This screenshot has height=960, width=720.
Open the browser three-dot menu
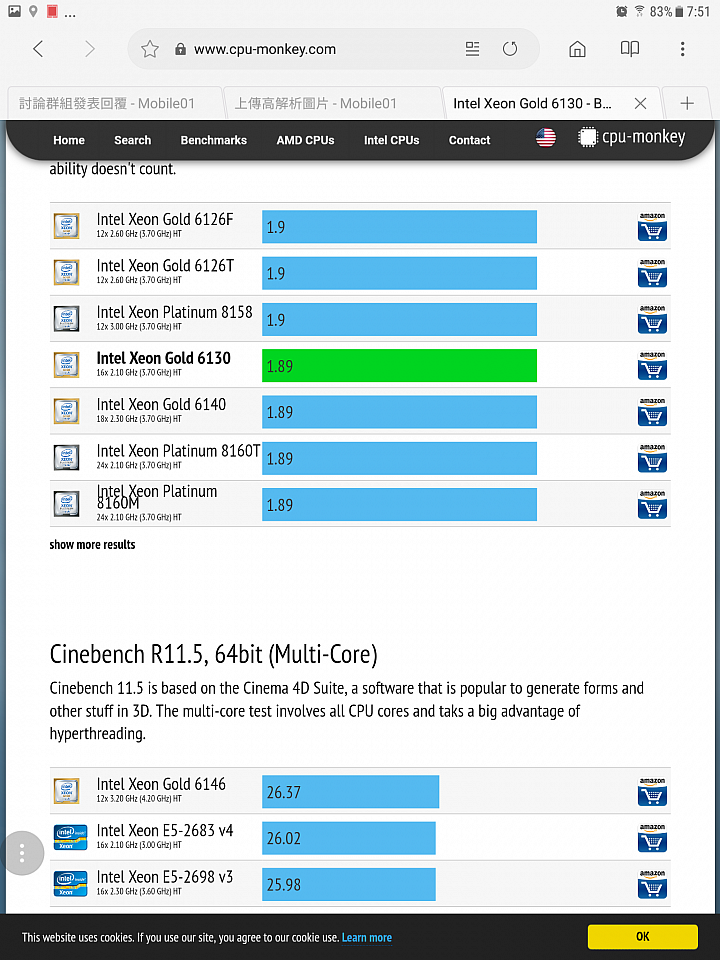pos(682,49)
